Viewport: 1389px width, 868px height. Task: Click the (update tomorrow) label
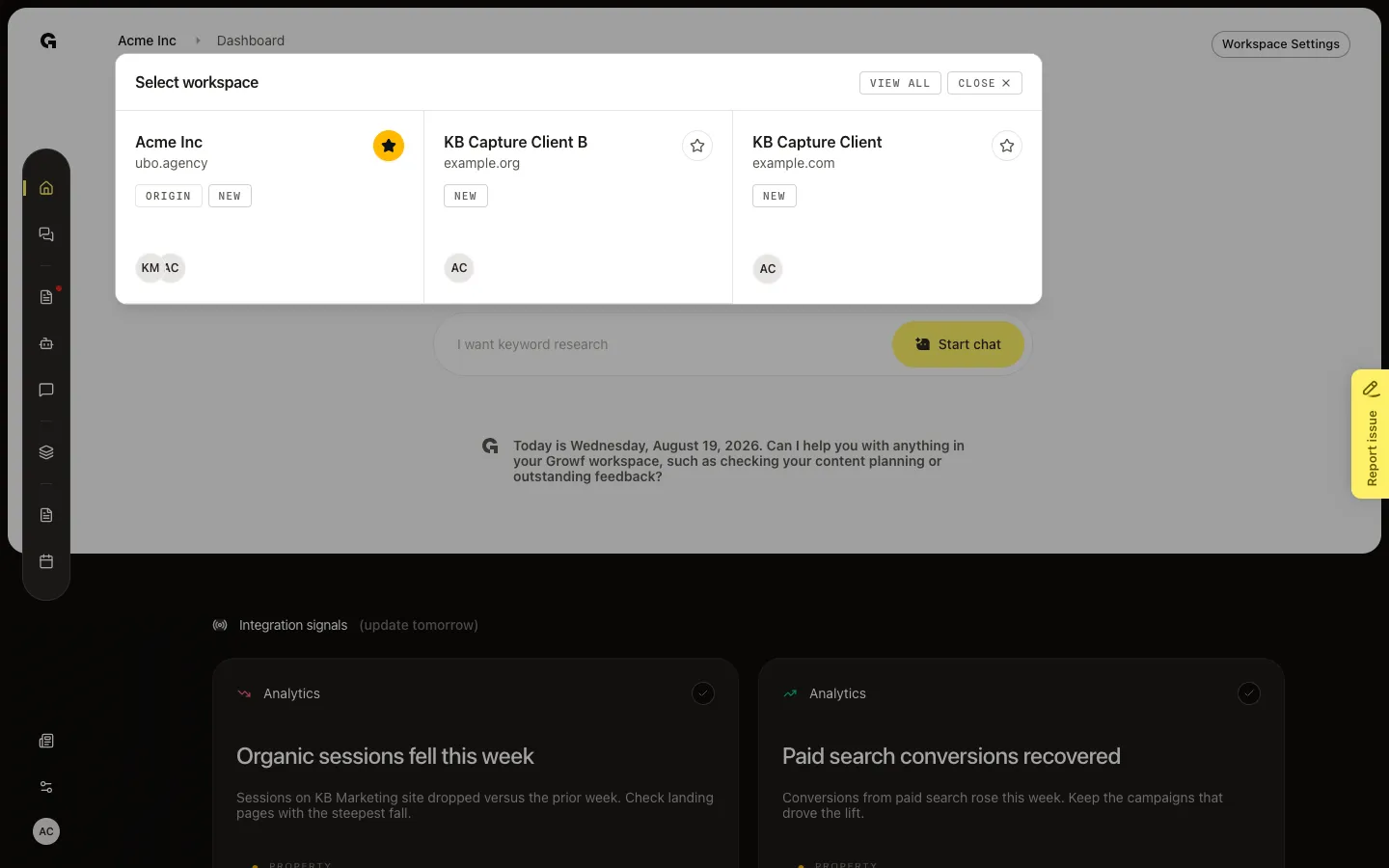[419, 625]
